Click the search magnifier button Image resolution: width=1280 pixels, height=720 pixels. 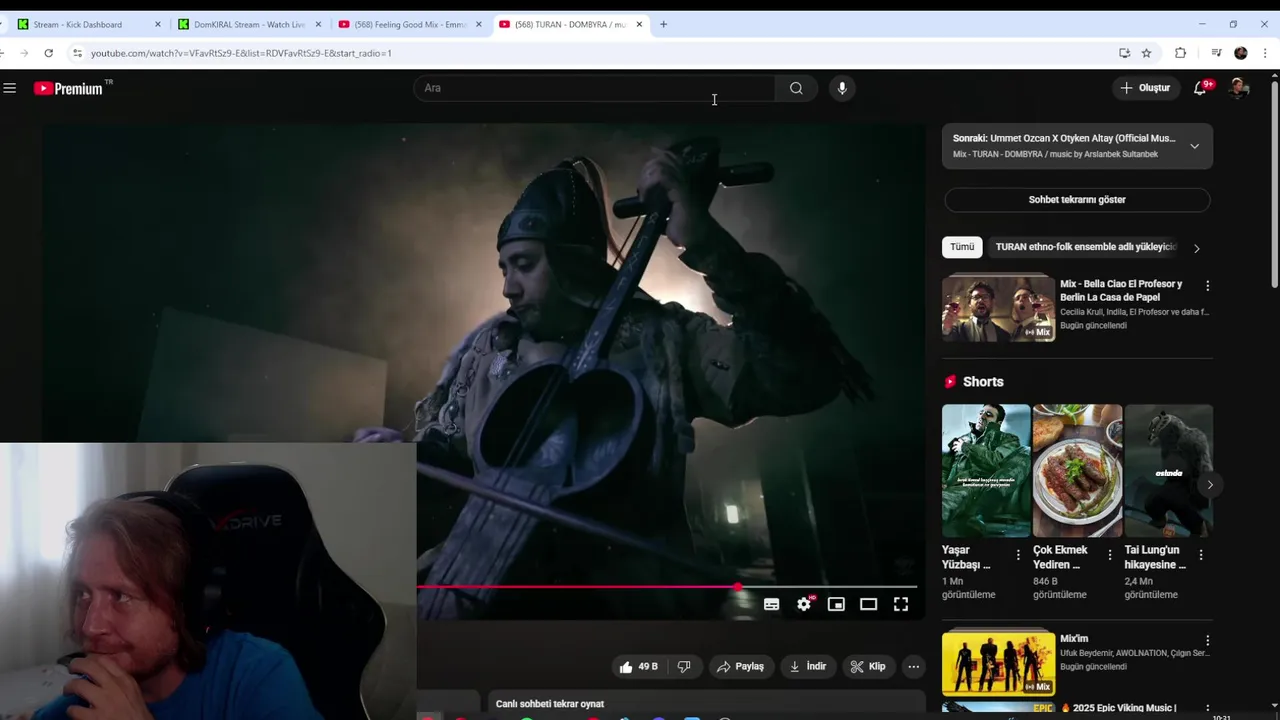(x=796, y=88)
